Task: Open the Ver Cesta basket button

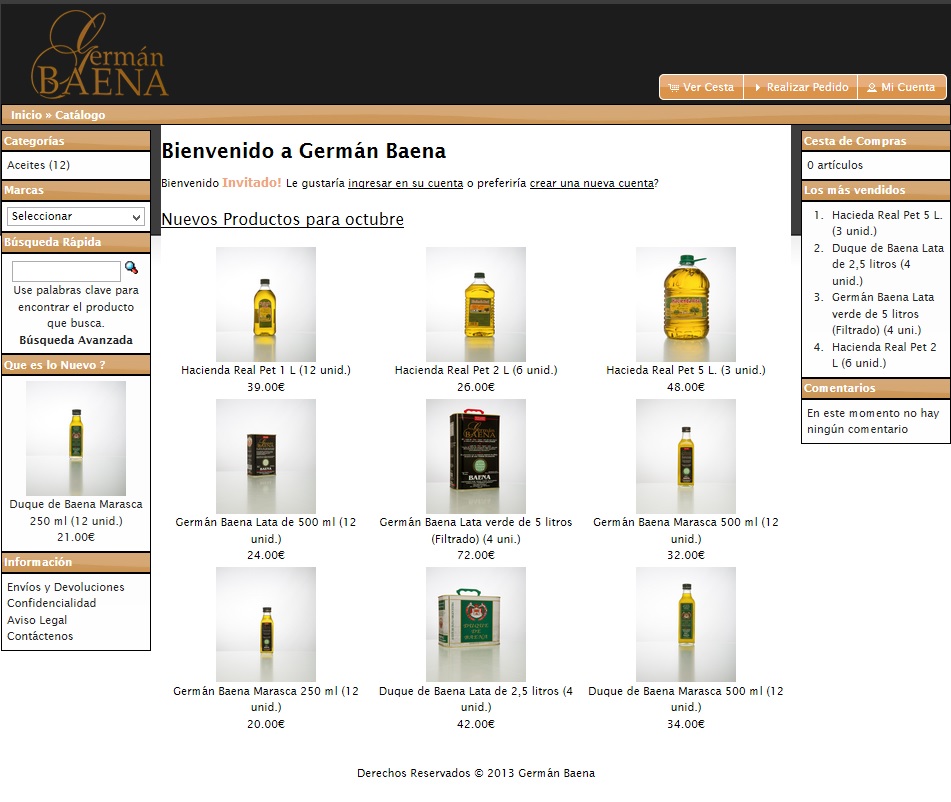Action: (701, 87)
